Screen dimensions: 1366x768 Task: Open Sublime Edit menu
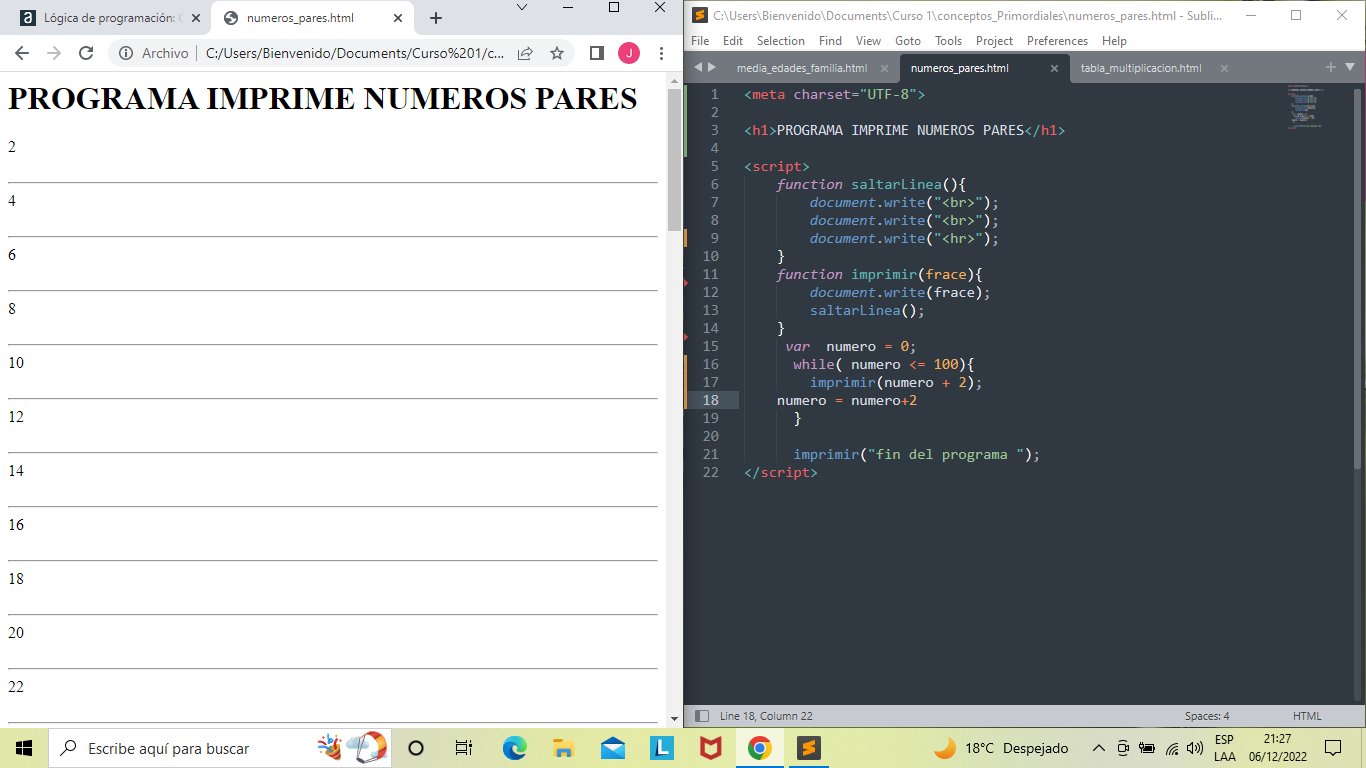pos(733,41)
